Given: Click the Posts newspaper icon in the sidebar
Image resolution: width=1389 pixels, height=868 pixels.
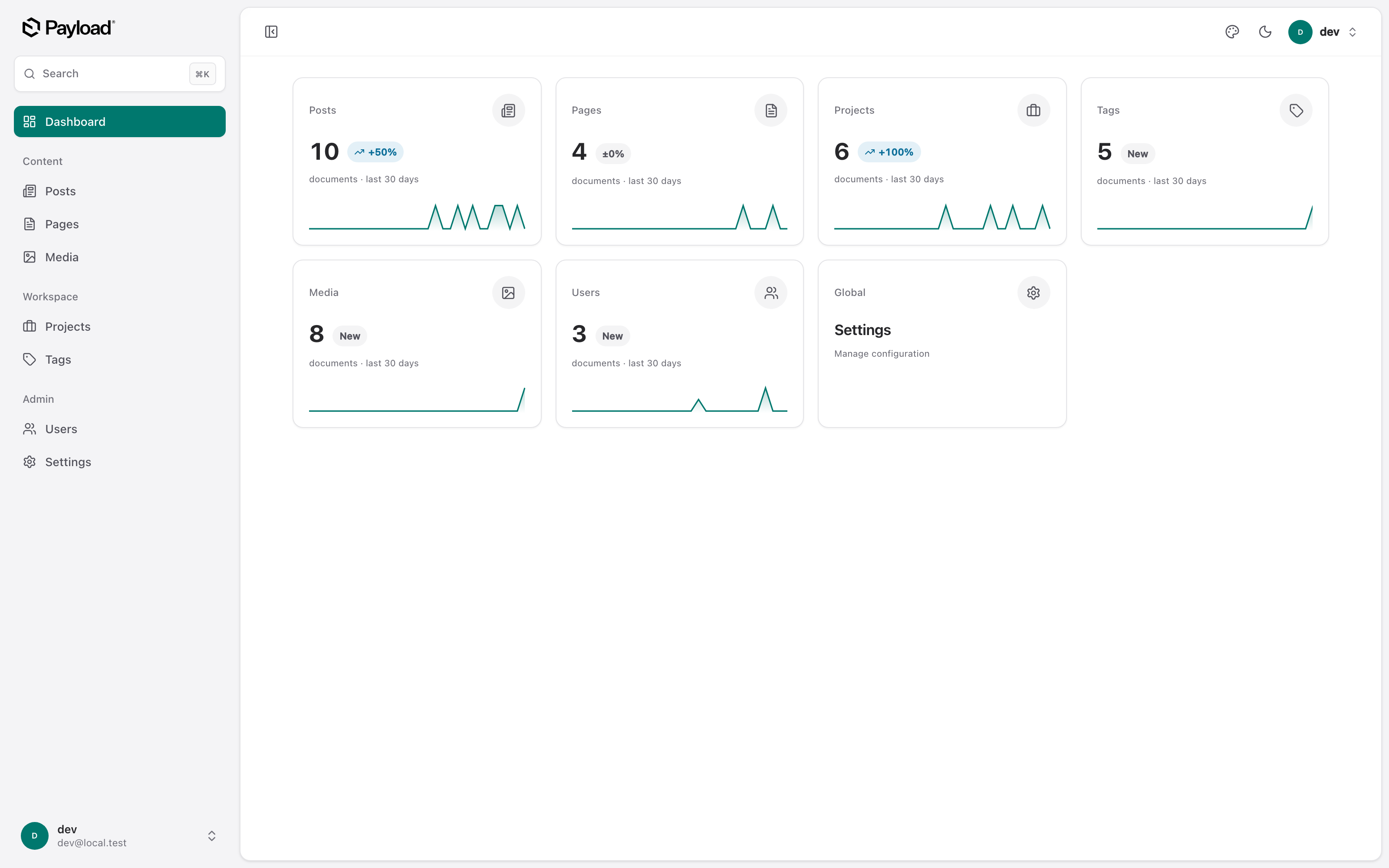Looking at the screenshot, I should tap(29, 191).
